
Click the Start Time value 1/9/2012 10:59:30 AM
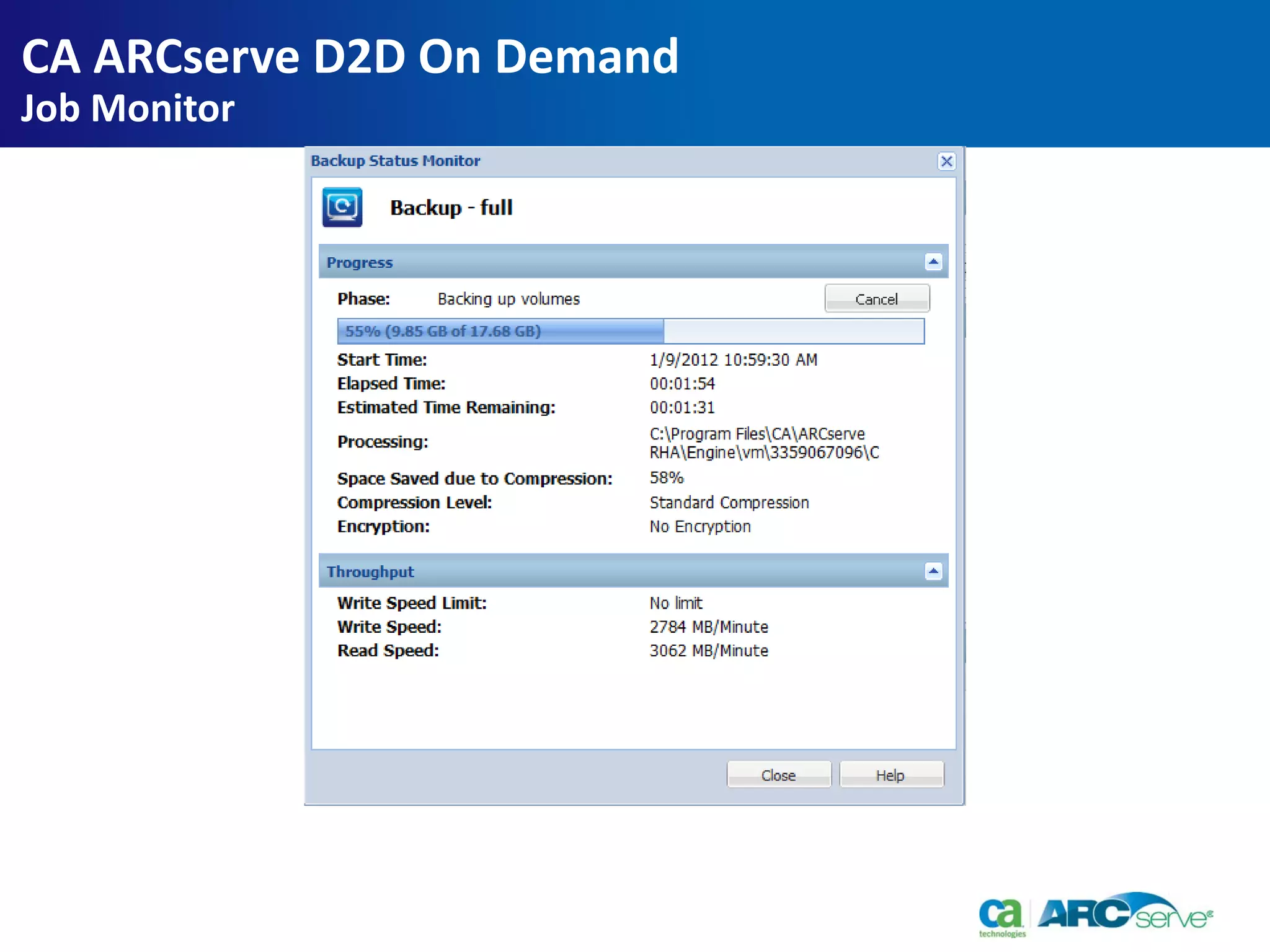click(x=734, y=359)
